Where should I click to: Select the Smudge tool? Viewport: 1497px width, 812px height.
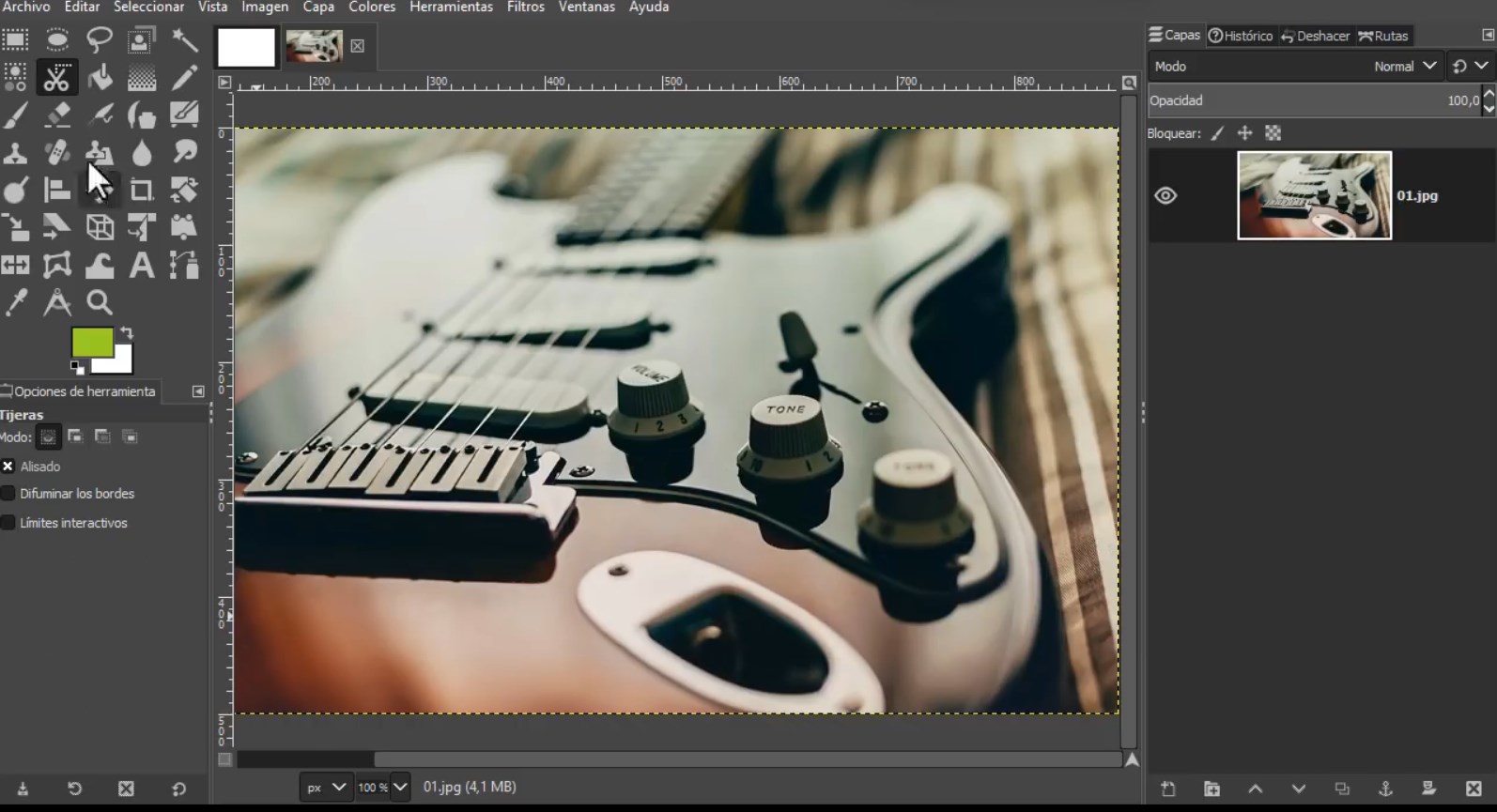pos(184,152)
